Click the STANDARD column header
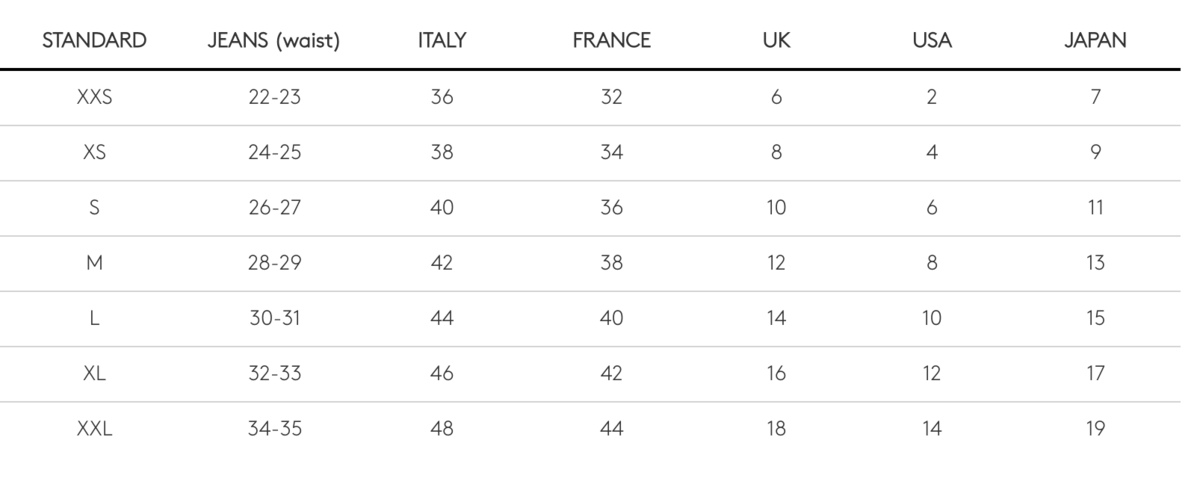Screen dimensions: 1200x484 click(95, 41)
